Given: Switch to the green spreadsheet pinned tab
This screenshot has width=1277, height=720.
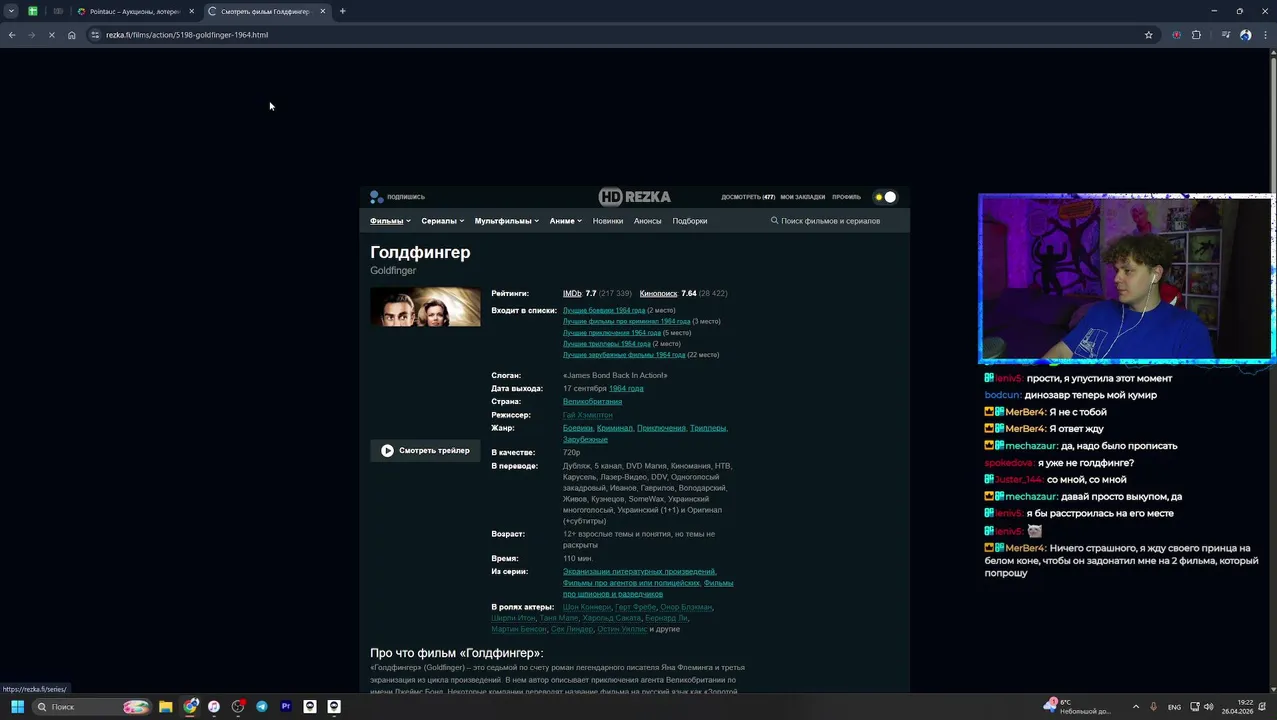Looking at the screenshot, I should [33, 11].
